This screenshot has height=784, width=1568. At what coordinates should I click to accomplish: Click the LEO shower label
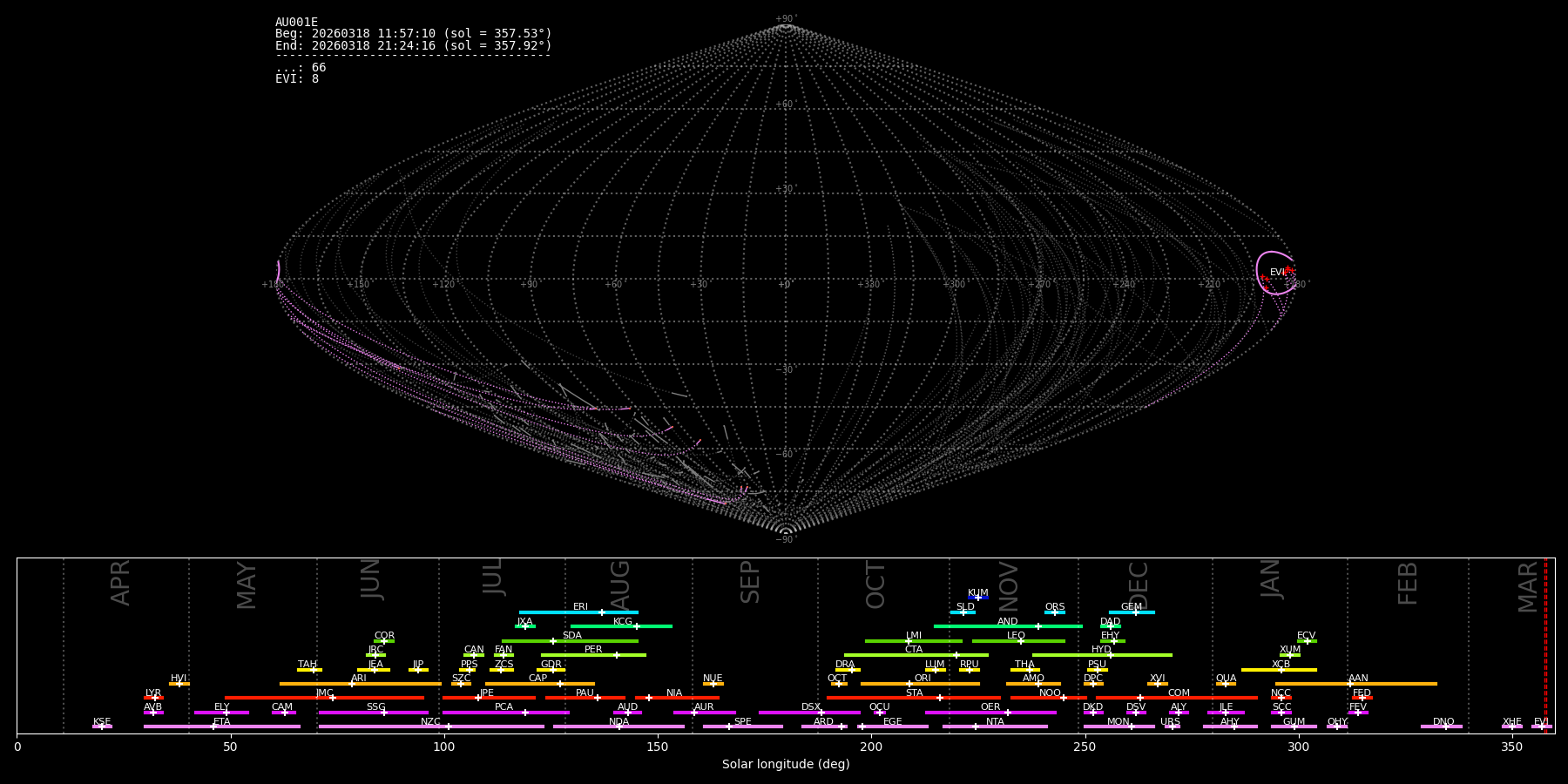(1017, 636)
